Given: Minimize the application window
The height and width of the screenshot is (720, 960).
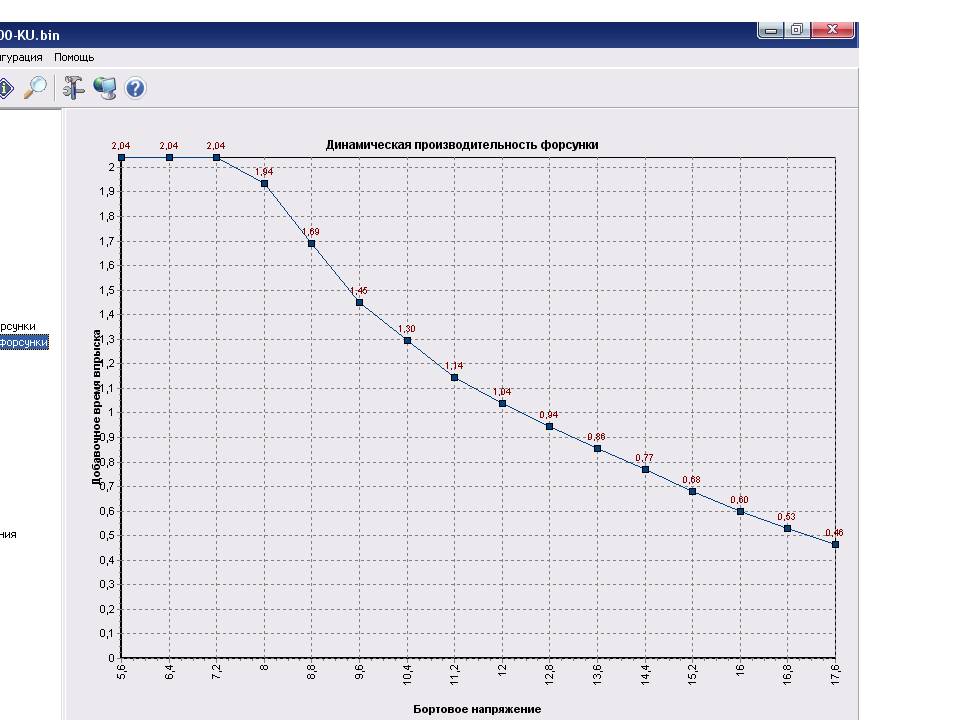Looking at the screenshot, I should 770,30.
